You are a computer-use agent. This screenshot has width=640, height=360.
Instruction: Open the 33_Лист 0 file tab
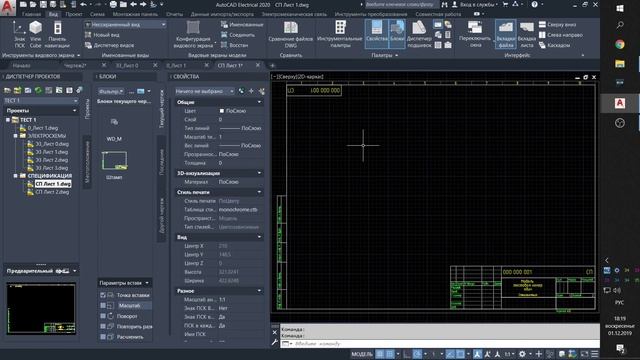tap(127, 65)
